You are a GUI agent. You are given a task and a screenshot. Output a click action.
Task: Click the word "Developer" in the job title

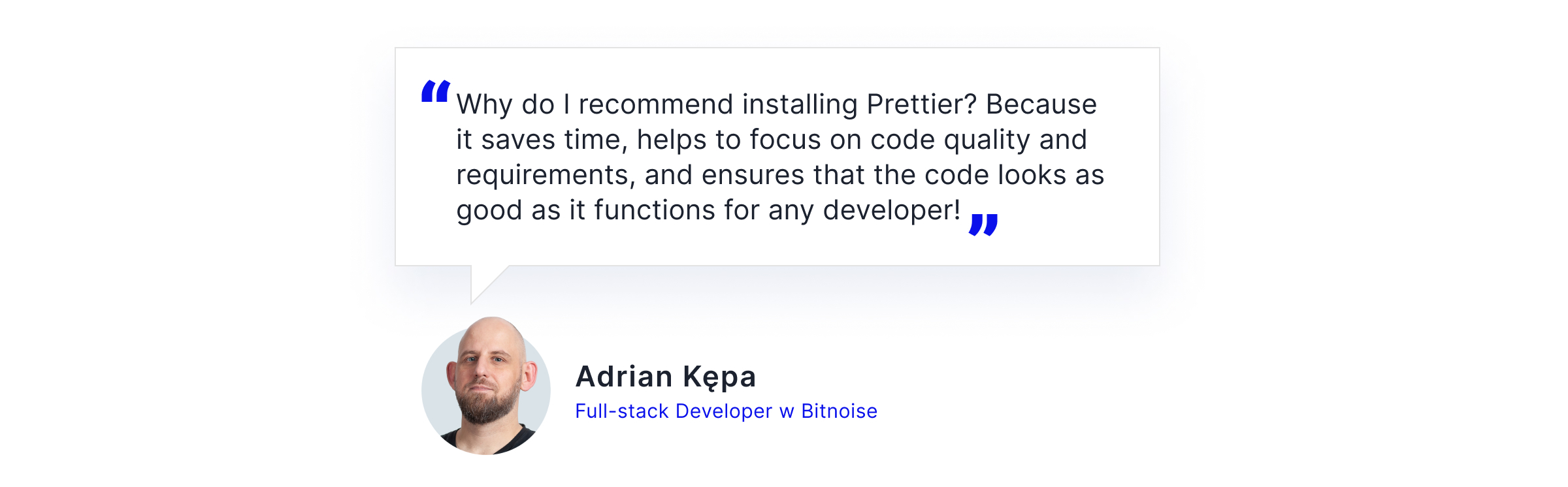723,411
